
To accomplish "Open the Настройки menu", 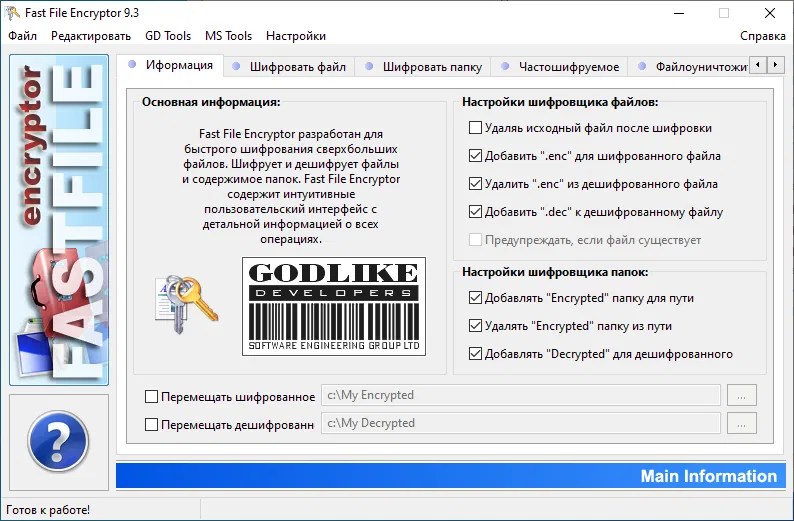I will (296, 36).
